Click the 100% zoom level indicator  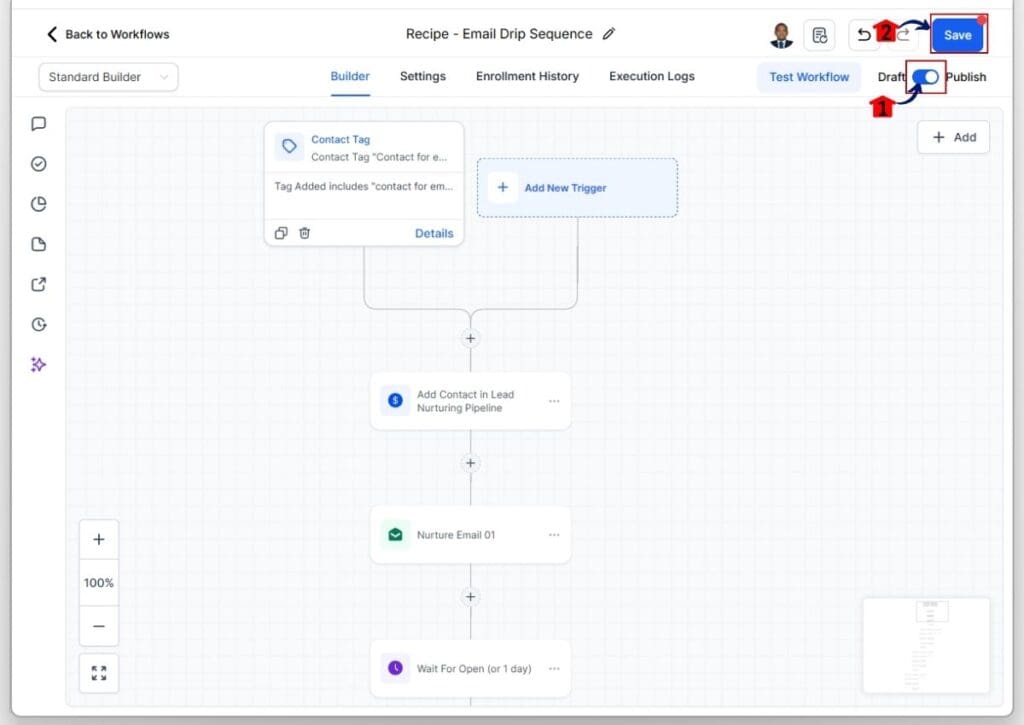tap(98, 581)
